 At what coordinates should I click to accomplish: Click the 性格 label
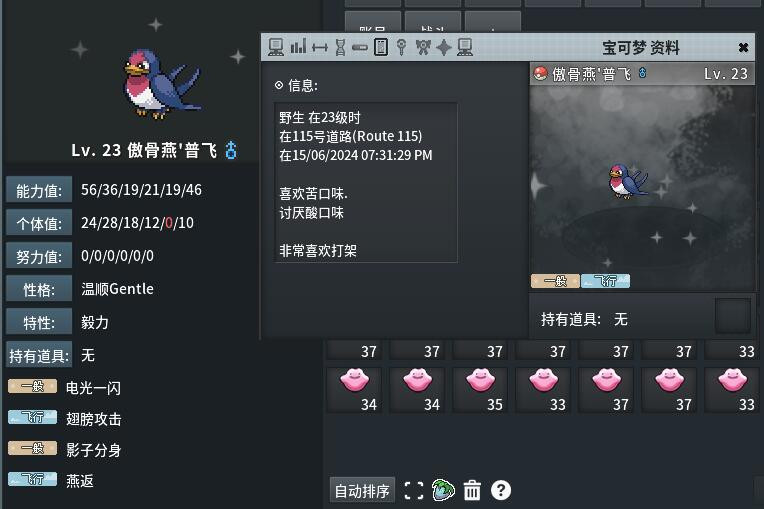pyautogui.click(x=39, y=290)
